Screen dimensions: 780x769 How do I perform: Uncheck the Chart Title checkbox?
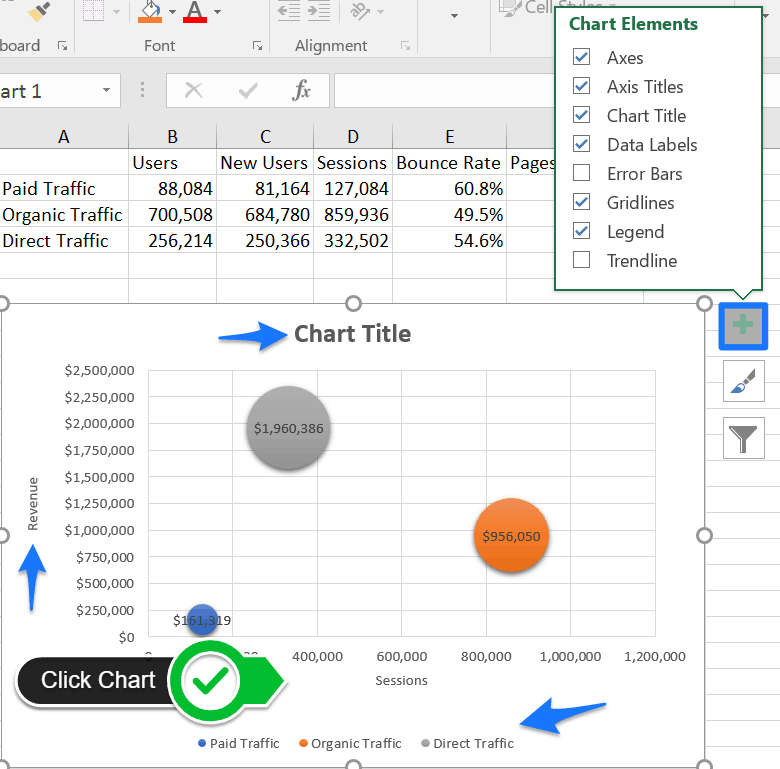point(582,115)
